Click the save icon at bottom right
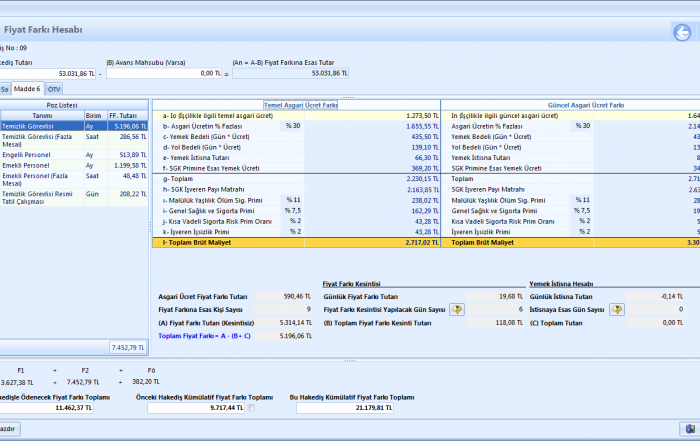700x441 pixels. coord(689,428)
